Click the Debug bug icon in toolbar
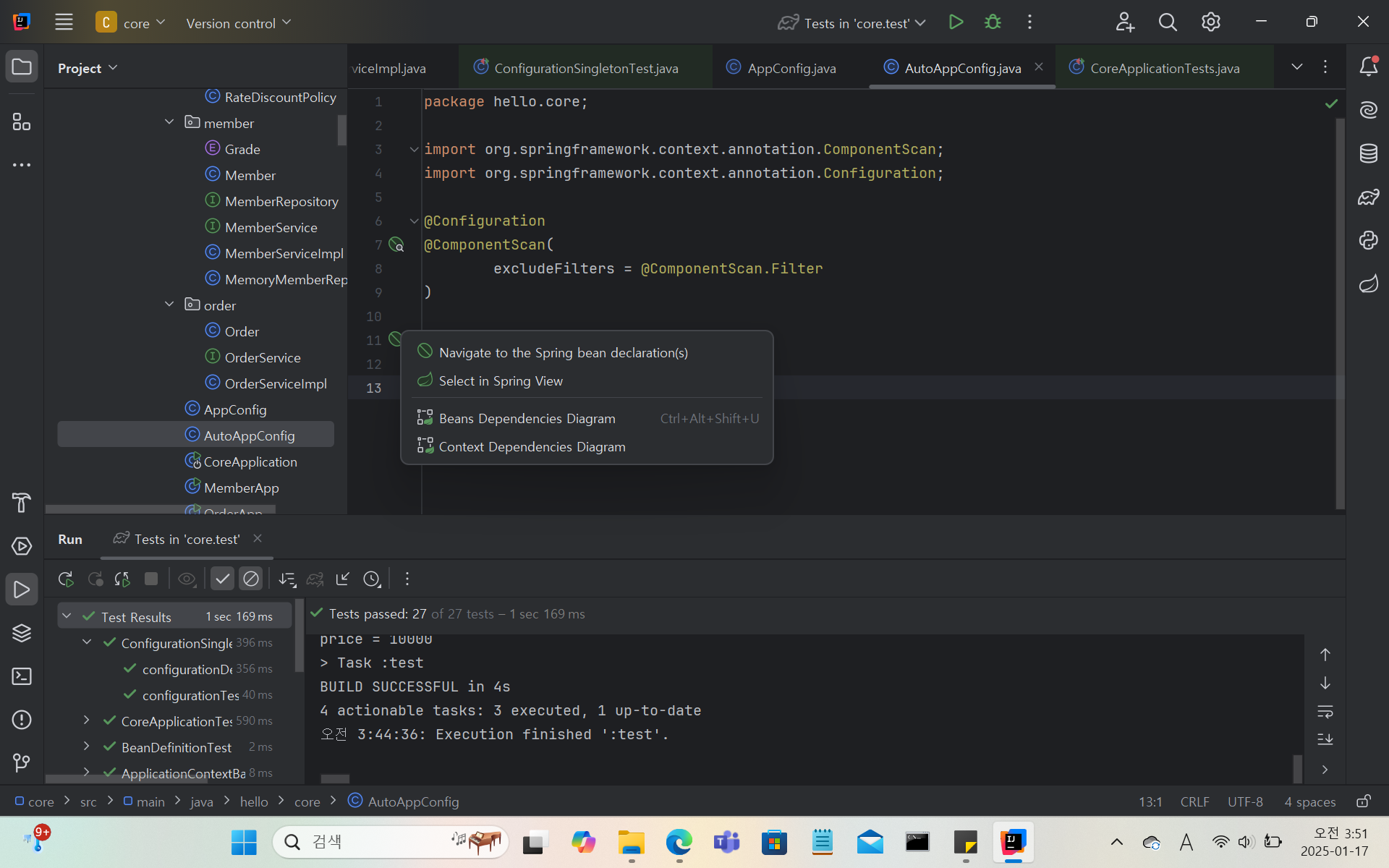 pyautogui.click(x=993, y=22)
